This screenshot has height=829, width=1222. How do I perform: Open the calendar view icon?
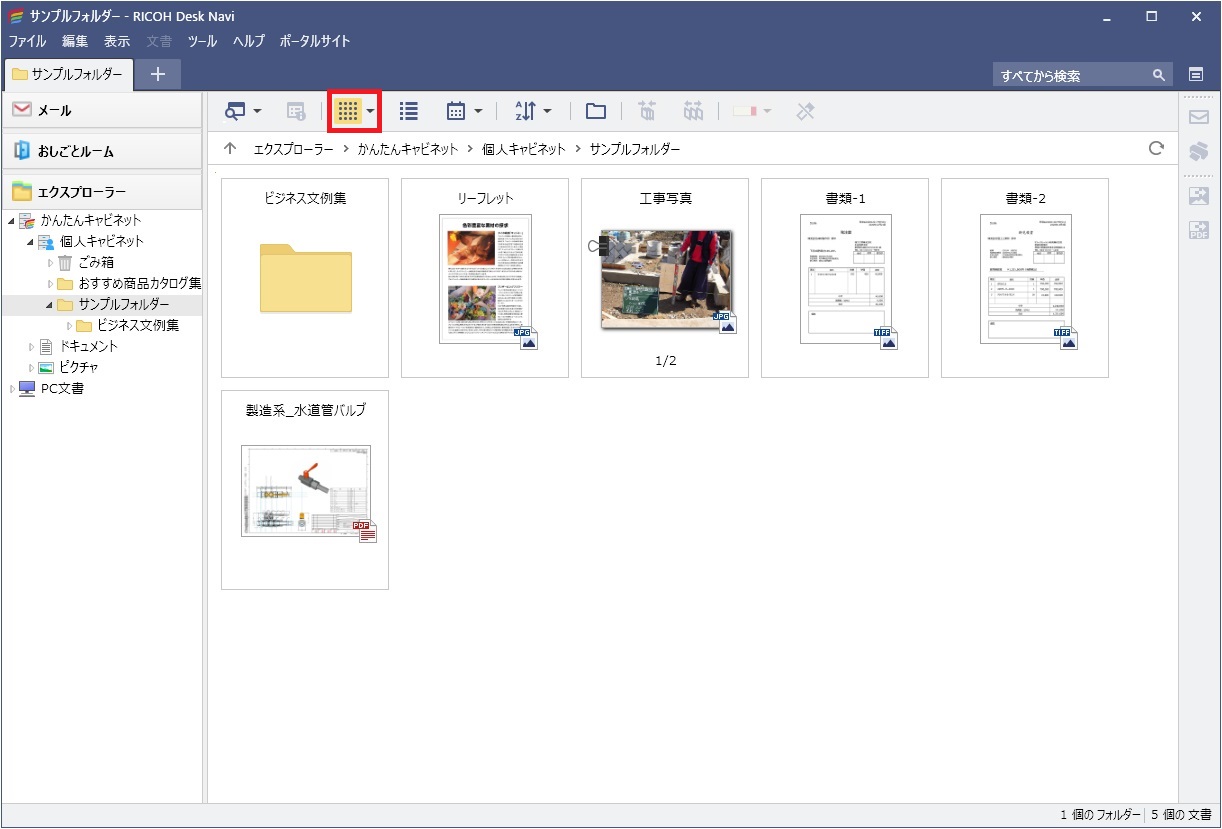coord(458,110)
